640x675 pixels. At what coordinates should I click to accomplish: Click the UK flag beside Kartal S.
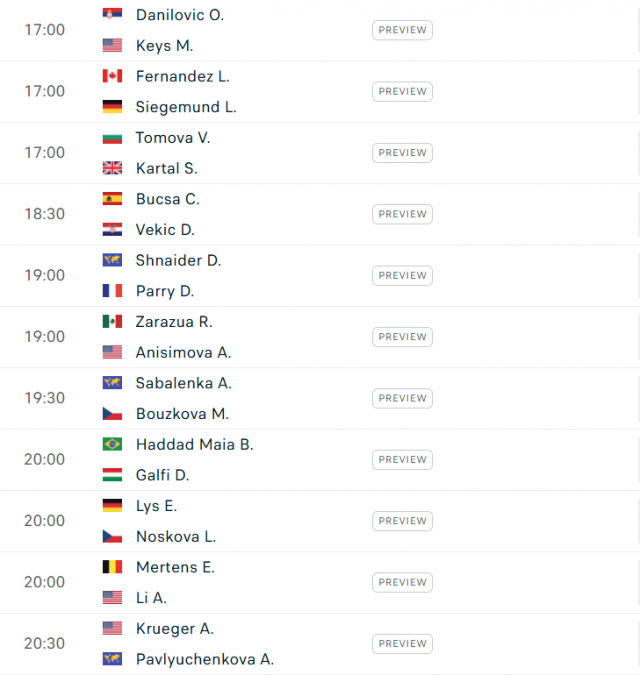[x=112, y=168]
